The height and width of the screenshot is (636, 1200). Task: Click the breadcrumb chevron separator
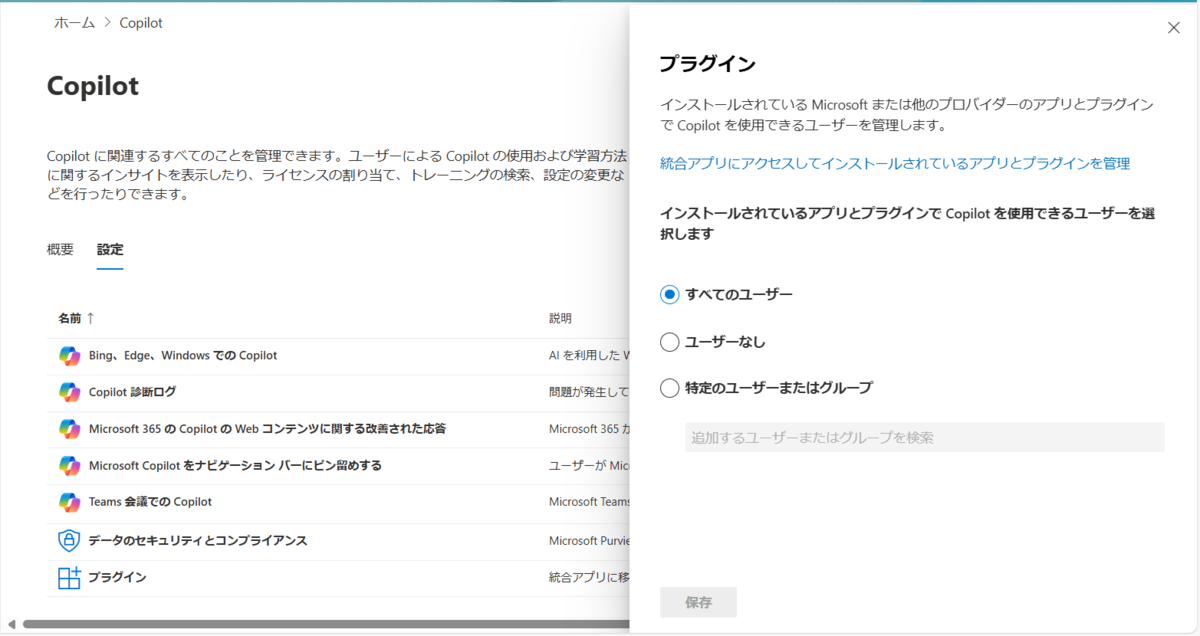108,22
